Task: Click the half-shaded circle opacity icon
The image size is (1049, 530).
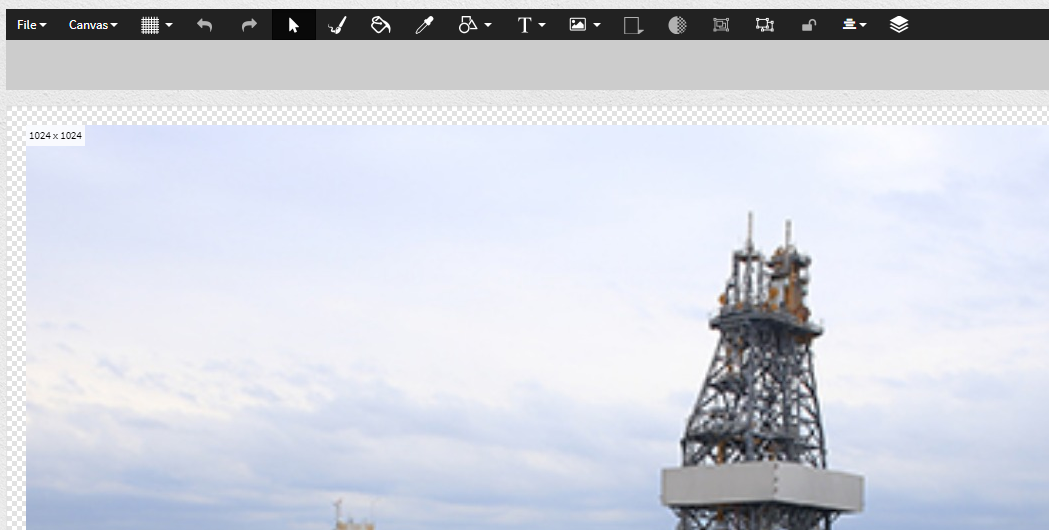Action: (x=677, y=25)
